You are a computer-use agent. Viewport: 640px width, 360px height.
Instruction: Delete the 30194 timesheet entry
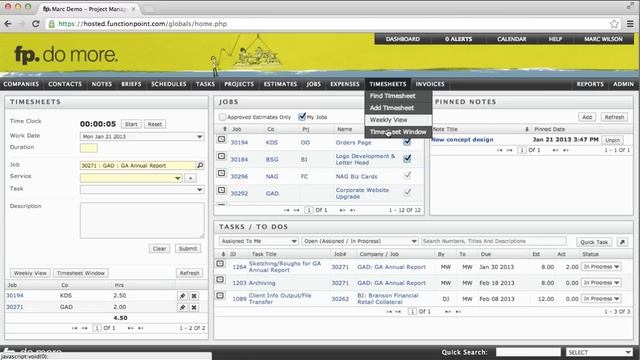pos(194,296)
